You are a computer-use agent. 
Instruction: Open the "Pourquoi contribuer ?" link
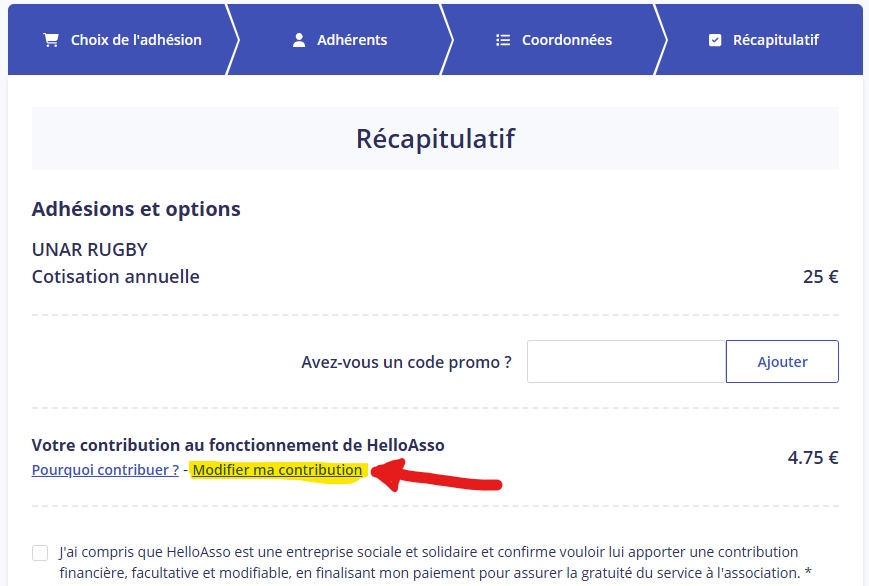click(105, 470)
